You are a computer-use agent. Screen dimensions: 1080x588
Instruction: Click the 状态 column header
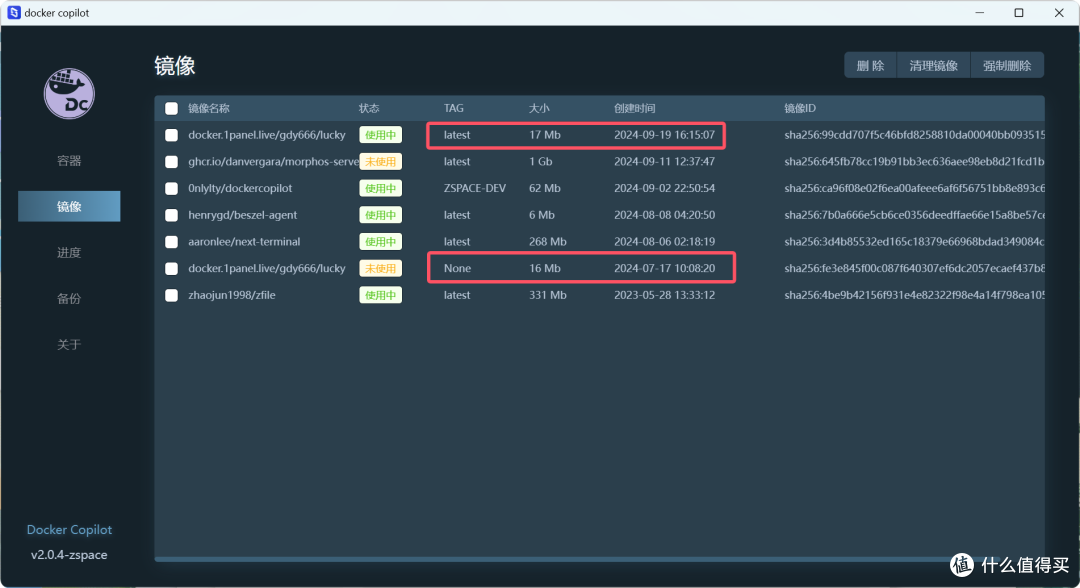coord(369,108)
